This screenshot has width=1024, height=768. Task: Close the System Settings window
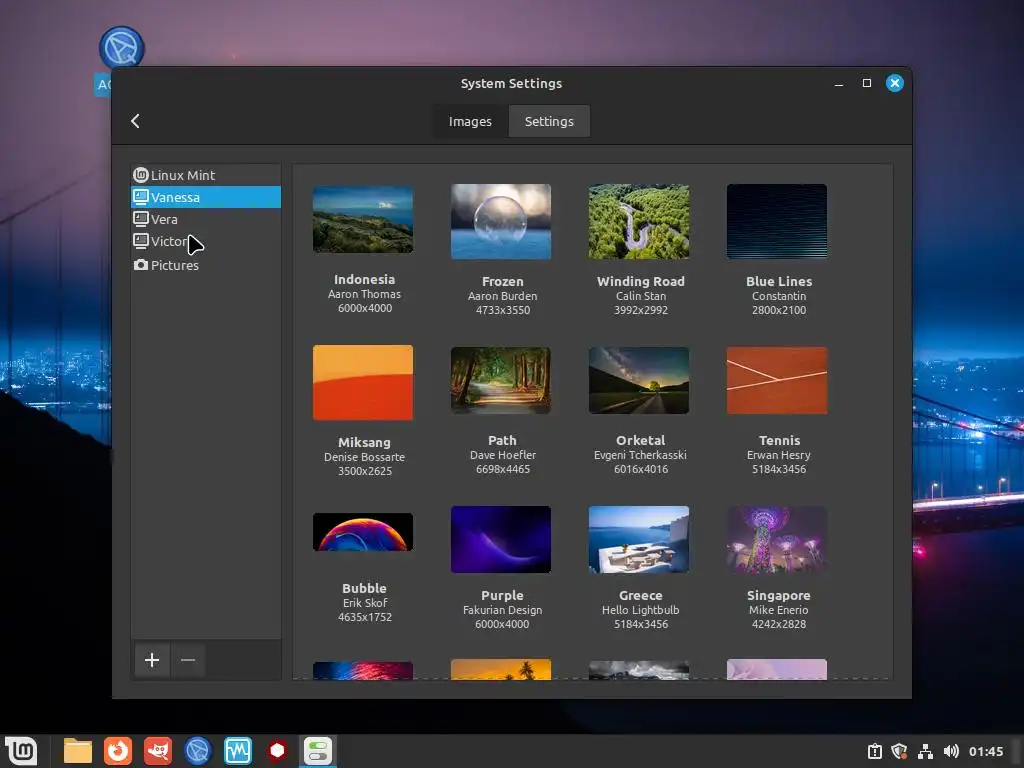click(x=895, y=83)
